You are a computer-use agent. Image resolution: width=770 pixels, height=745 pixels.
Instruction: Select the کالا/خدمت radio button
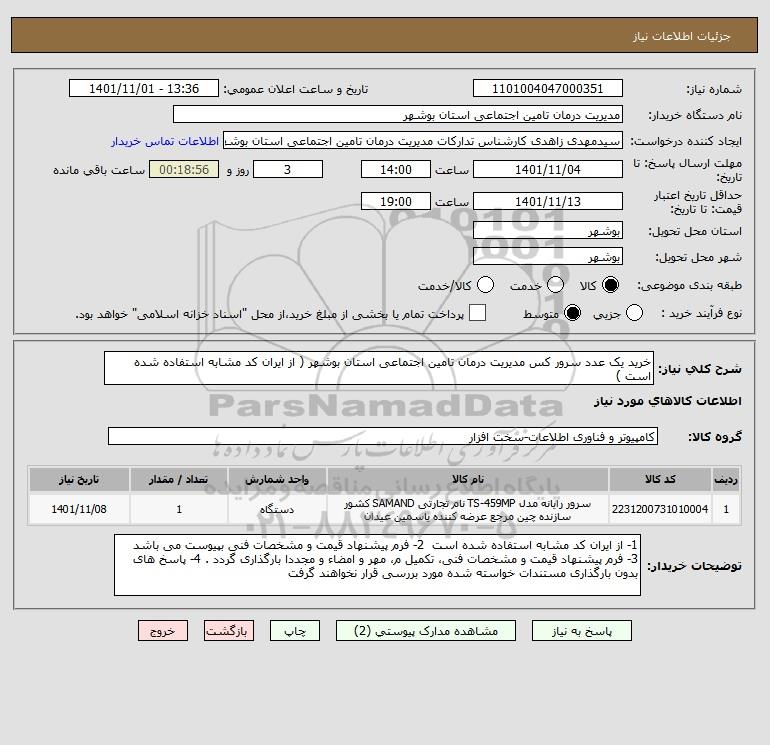(486, 285)
